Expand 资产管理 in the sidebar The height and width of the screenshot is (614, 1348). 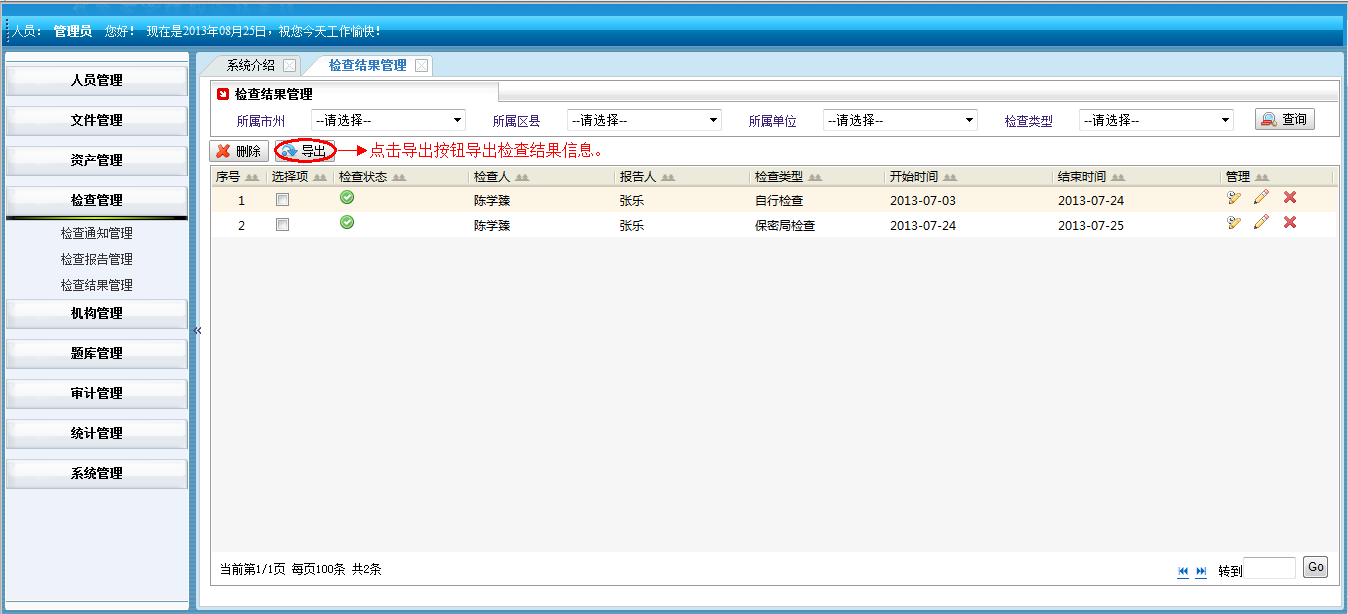(97, 161)
